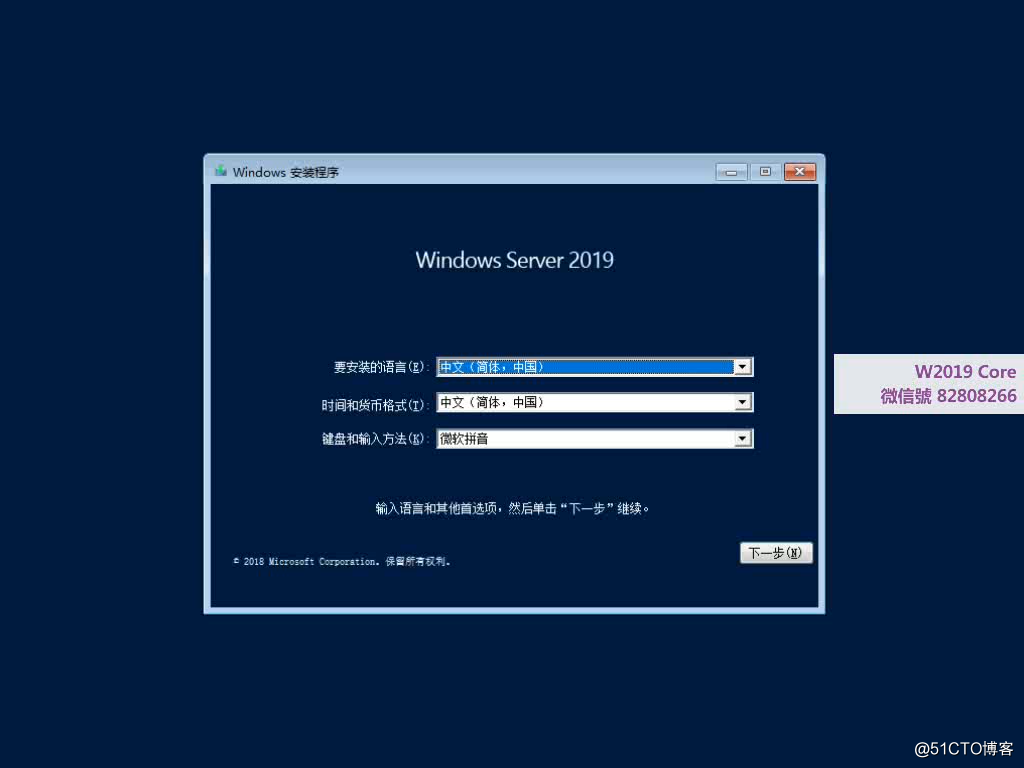1024x768 pixels.
Task: Click the 输入语言和其他首选项 instruction text
Action: pyautogui.click(x=512, y=508)
